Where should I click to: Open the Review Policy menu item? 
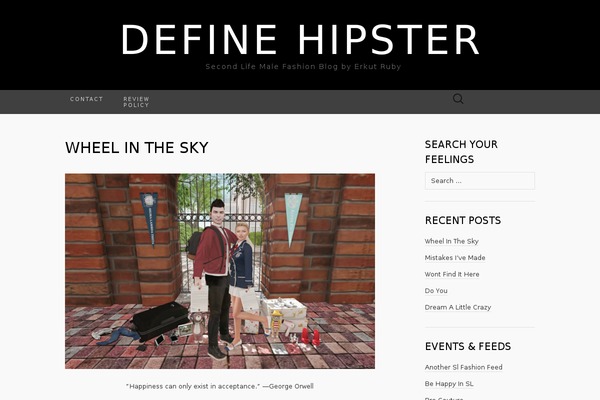click(136, 102)
